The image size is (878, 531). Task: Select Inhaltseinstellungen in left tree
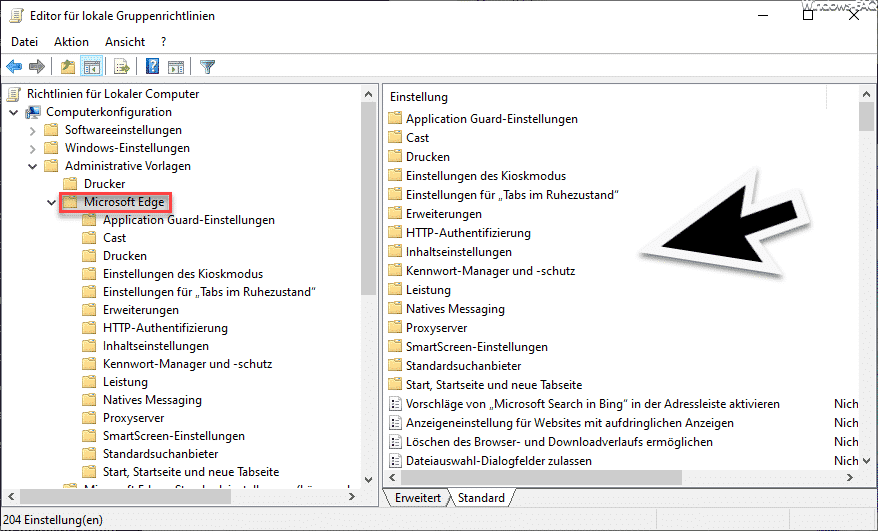point(156,346)
